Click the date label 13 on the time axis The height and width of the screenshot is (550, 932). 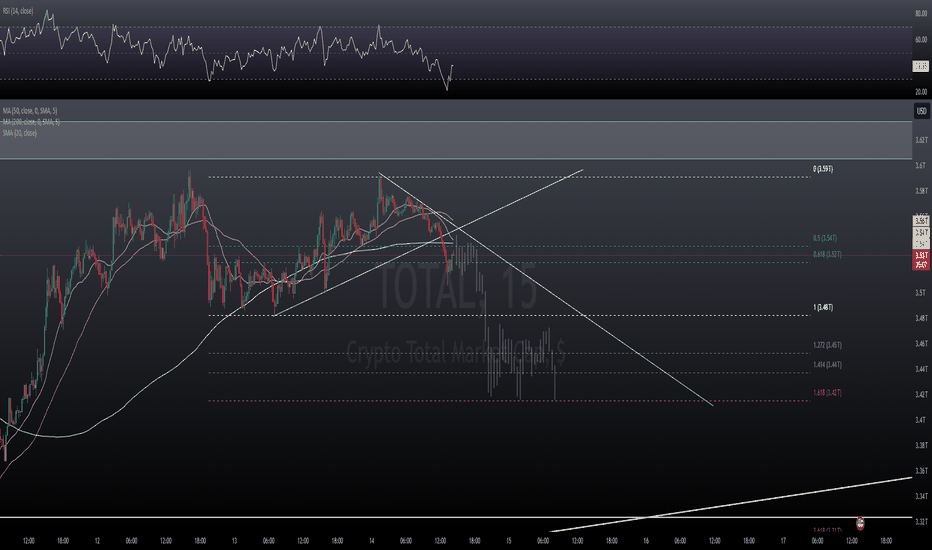coord(234,541)
